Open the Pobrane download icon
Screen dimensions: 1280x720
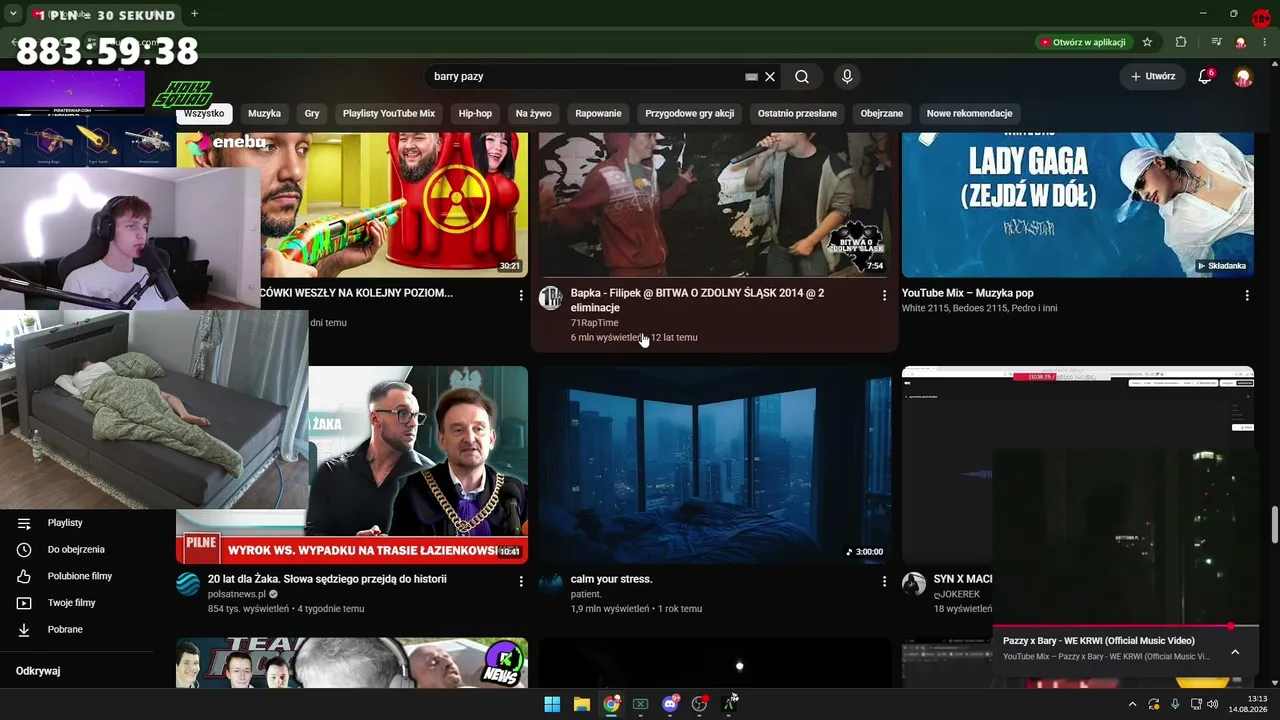(x=24, y=630)
